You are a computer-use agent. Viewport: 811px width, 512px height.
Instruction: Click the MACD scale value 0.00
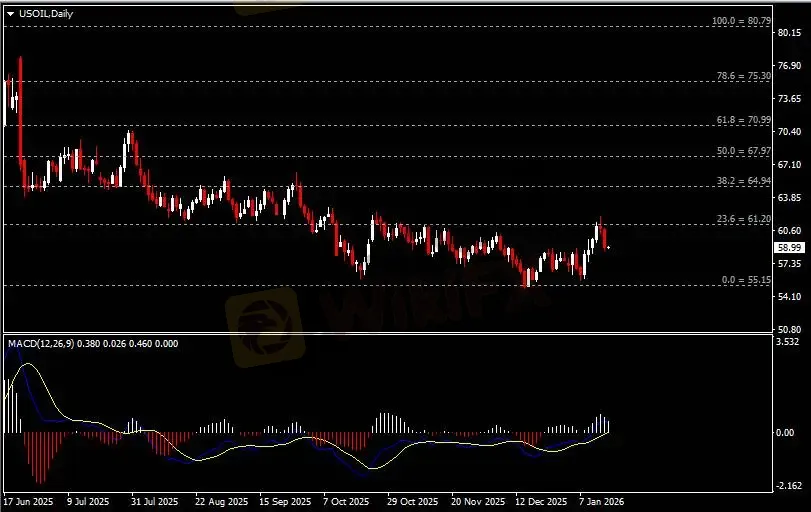pyautogui.click(x=786, y=432)
